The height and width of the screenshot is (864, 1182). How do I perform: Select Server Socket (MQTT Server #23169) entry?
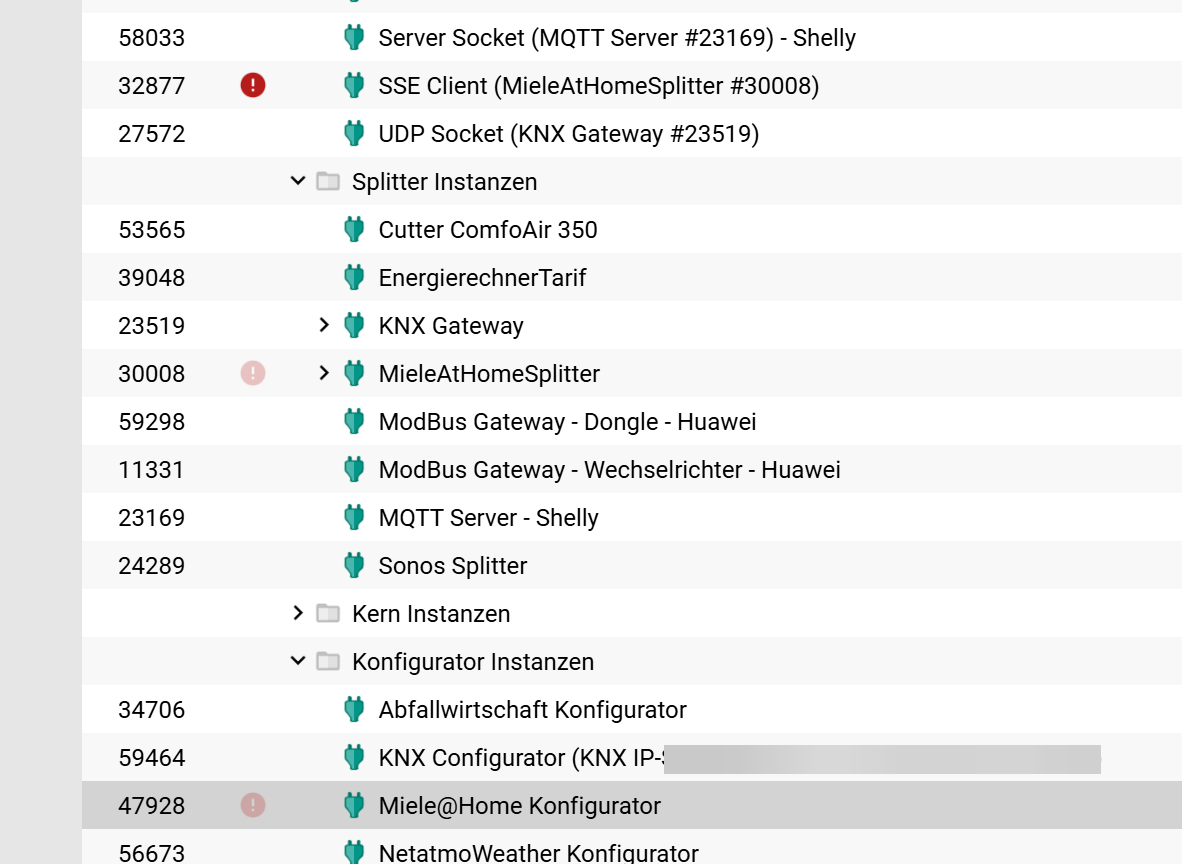tap(616, 38)
